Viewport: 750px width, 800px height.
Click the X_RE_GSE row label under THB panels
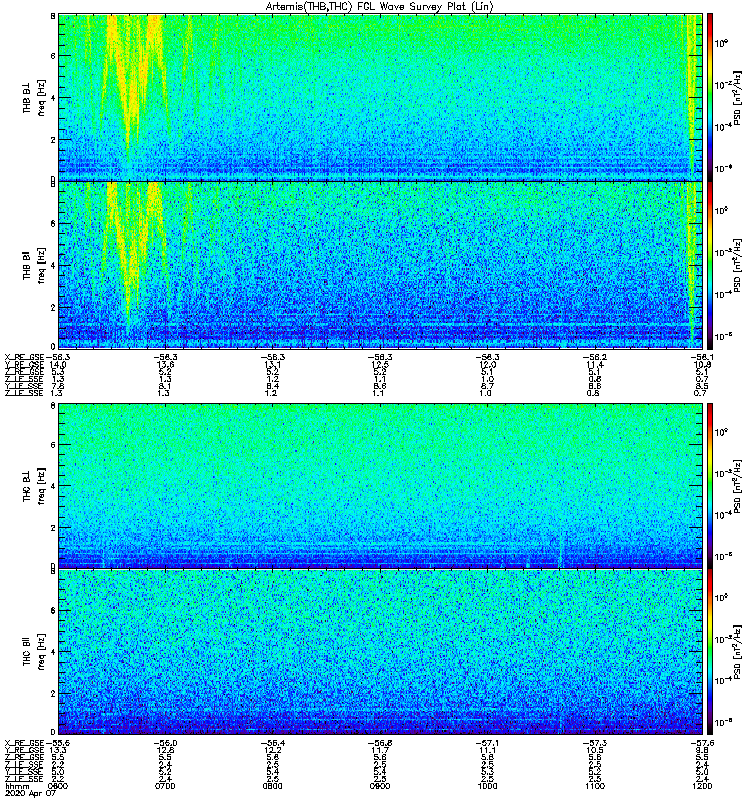[x=24, y=358]
